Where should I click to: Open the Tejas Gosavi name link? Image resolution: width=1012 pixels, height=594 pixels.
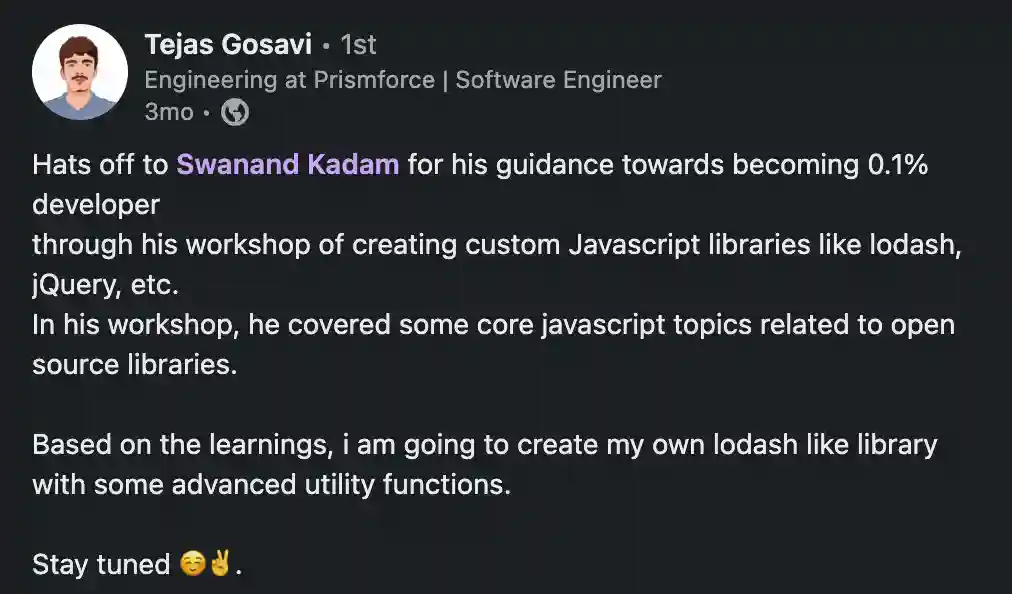[x=227, y=45]
